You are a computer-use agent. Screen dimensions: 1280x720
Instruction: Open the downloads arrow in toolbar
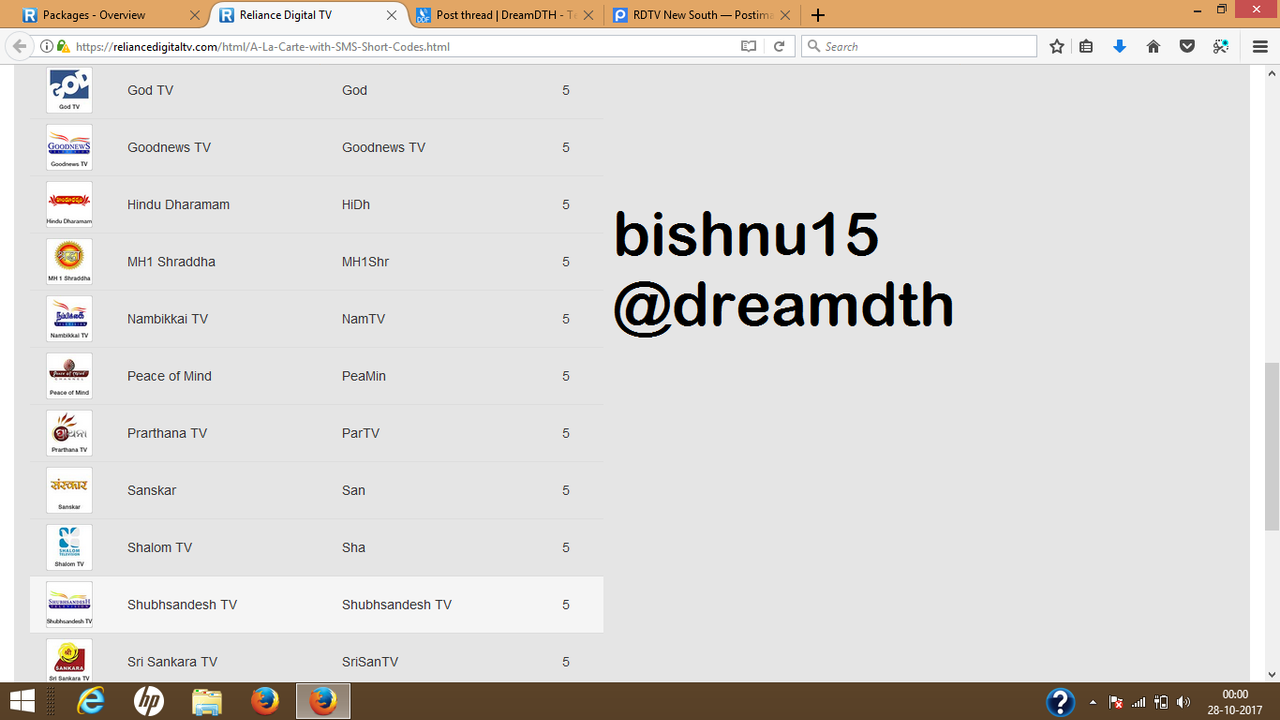tap(1120, 46)
